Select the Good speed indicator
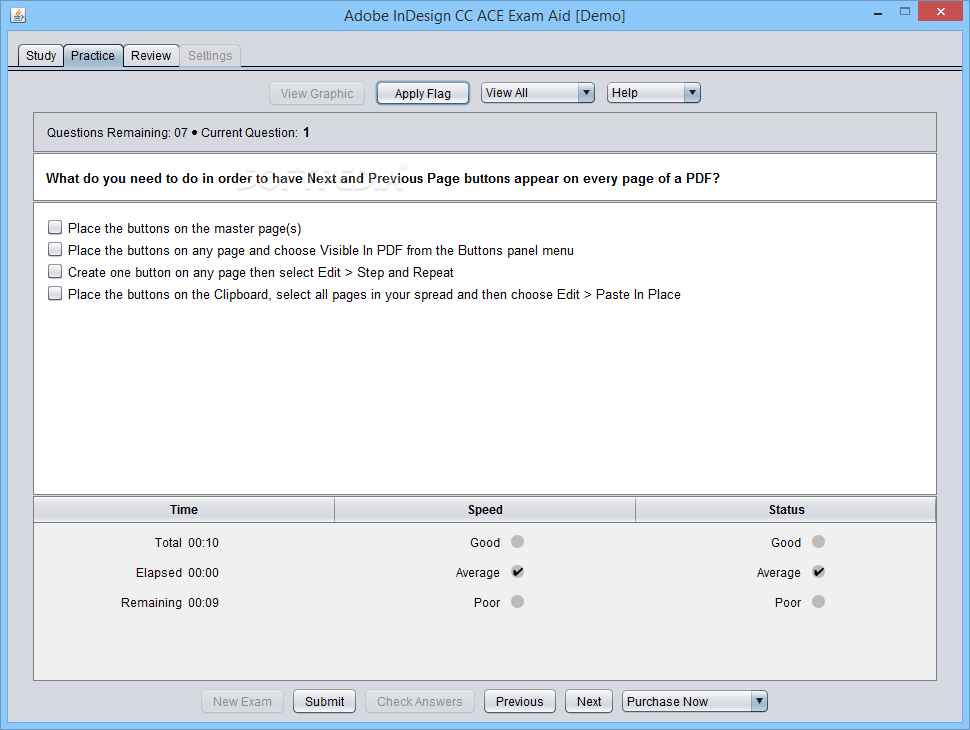 pyautogui.click(x=518, y=542)
